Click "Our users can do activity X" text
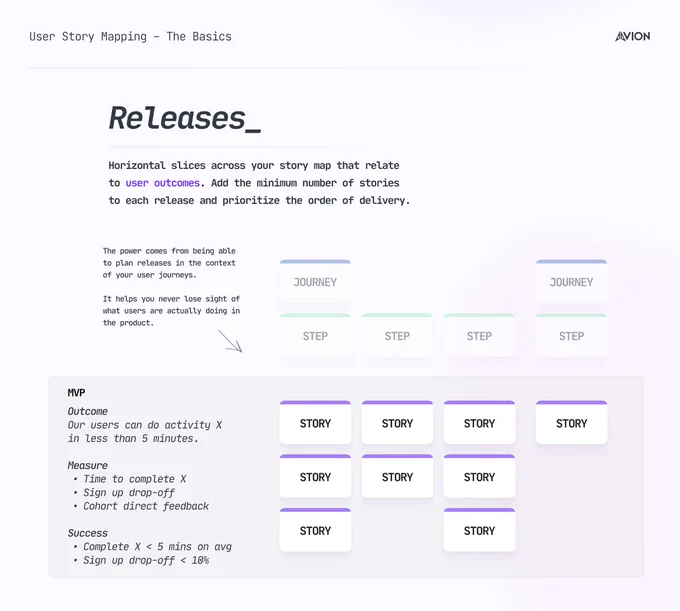Viewport: 680px width, 611px height. 145,425
